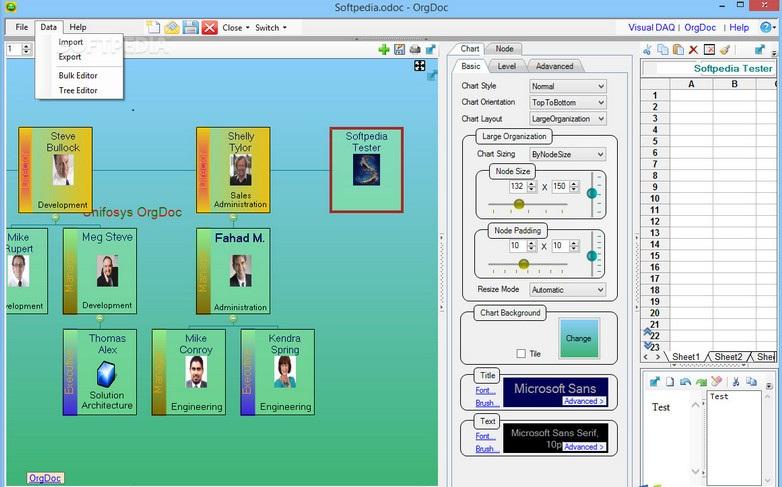Screen dimensions: 782x487
Task: Open the Advanced tab in chart settings
Action: (x=554, y=66)
